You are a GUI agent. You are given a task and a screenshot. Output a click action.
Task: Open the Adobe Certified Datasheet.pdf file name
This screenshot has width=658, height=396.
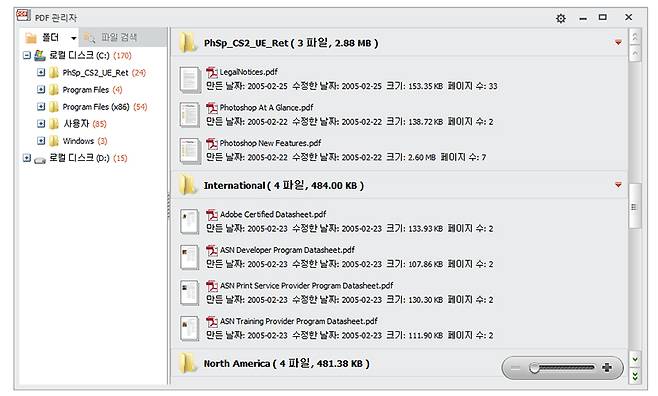(x=273, y=215)
